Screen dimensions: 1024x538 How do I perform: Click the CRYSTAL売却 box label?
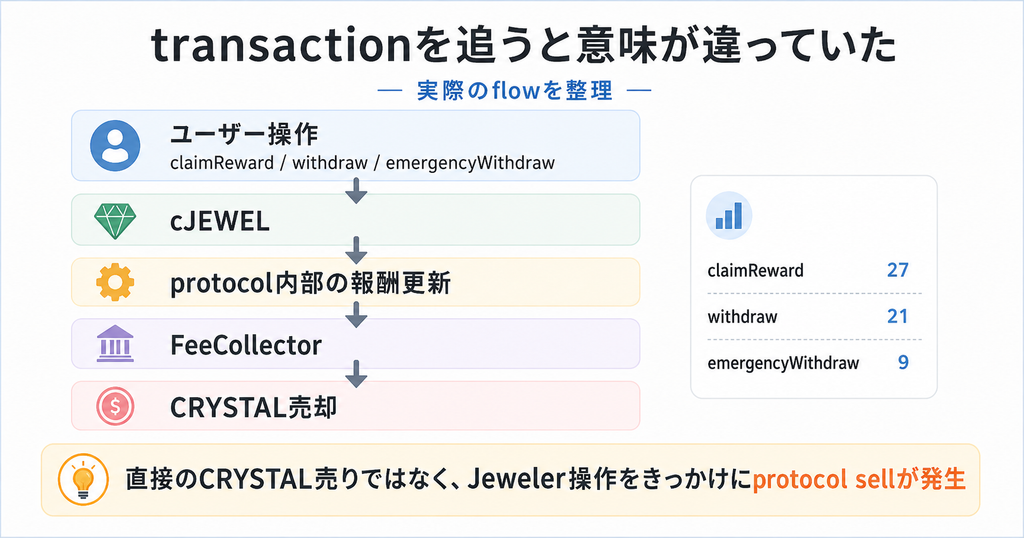coord(253,407)
